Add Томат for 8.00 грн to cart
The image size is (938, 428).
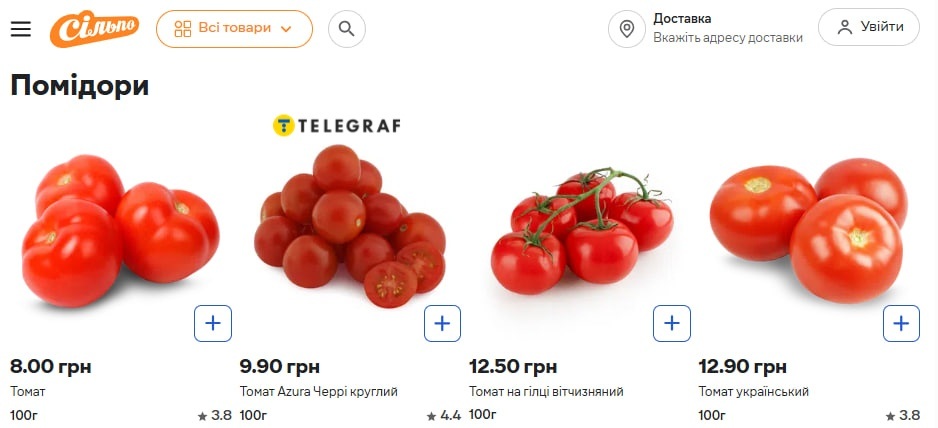point(213,323)
